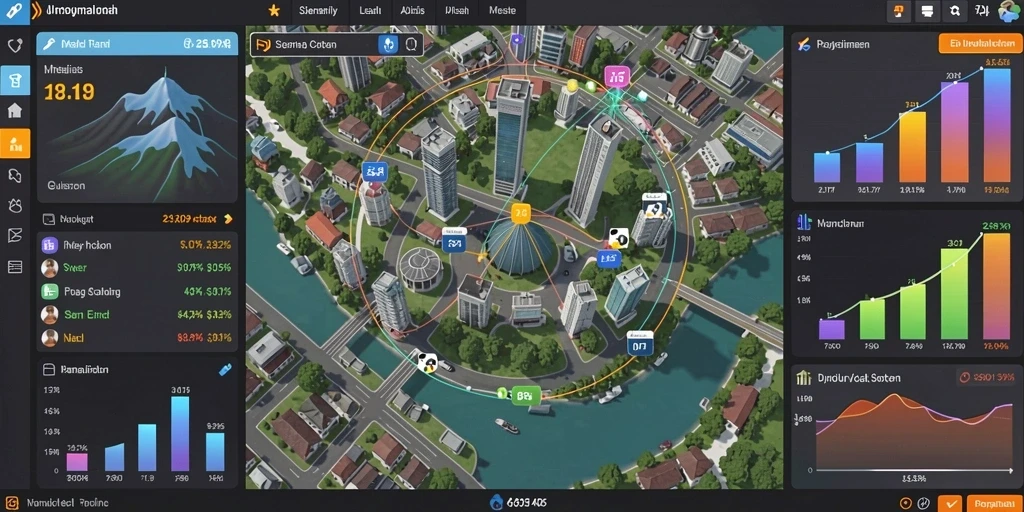1024x512 pixels.
Task: Toggle the orange circle icon in bottom bar
Action: (906, 504)
